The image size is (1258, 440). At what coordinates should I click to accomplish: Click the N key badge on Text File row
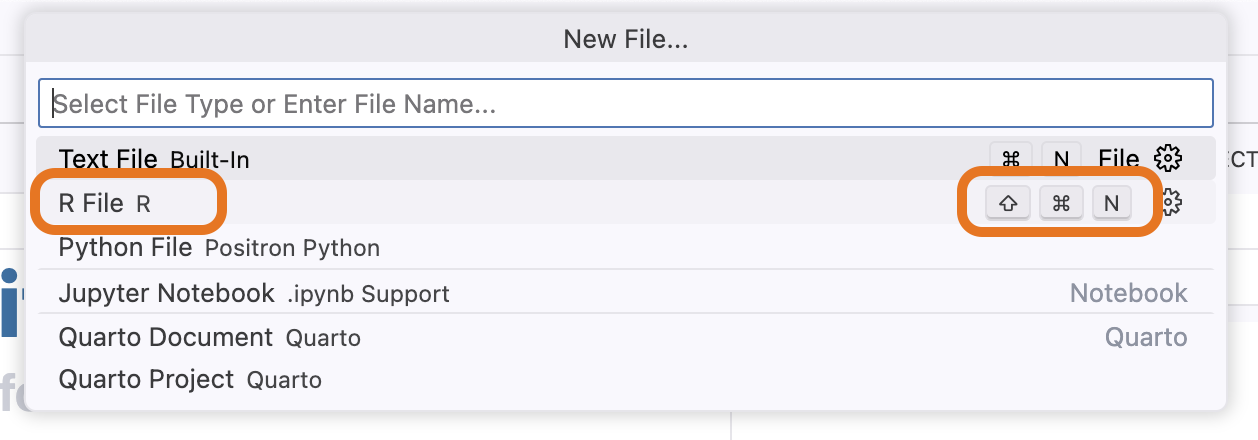point(1061,158)
